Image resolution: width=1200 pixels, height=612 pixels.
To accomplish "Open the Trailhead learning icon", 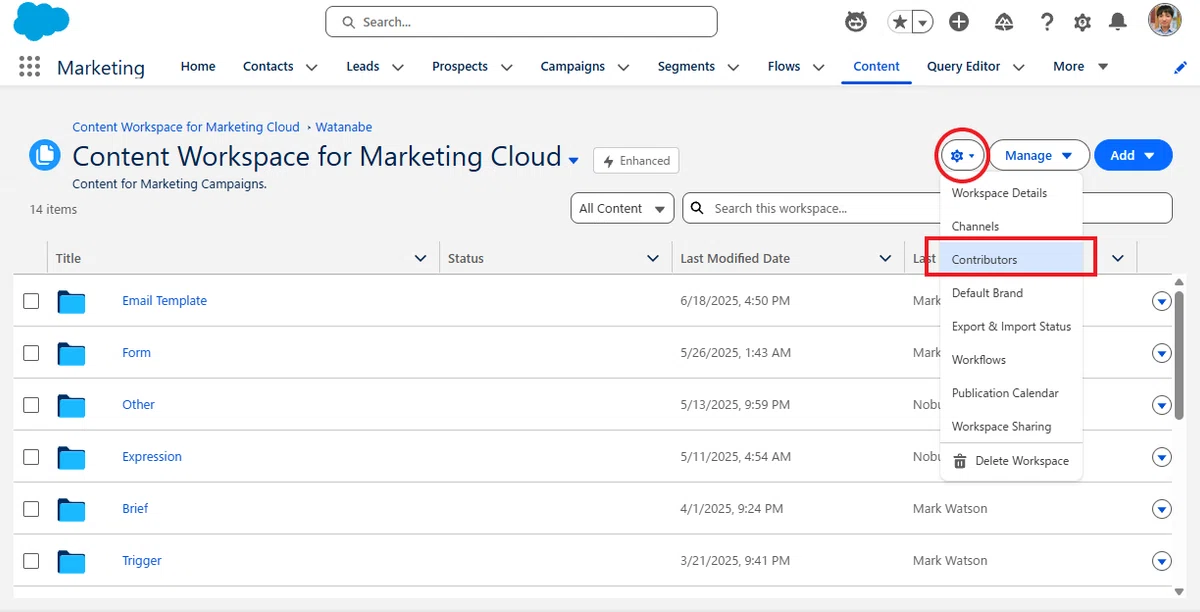I will (1004, 22).
